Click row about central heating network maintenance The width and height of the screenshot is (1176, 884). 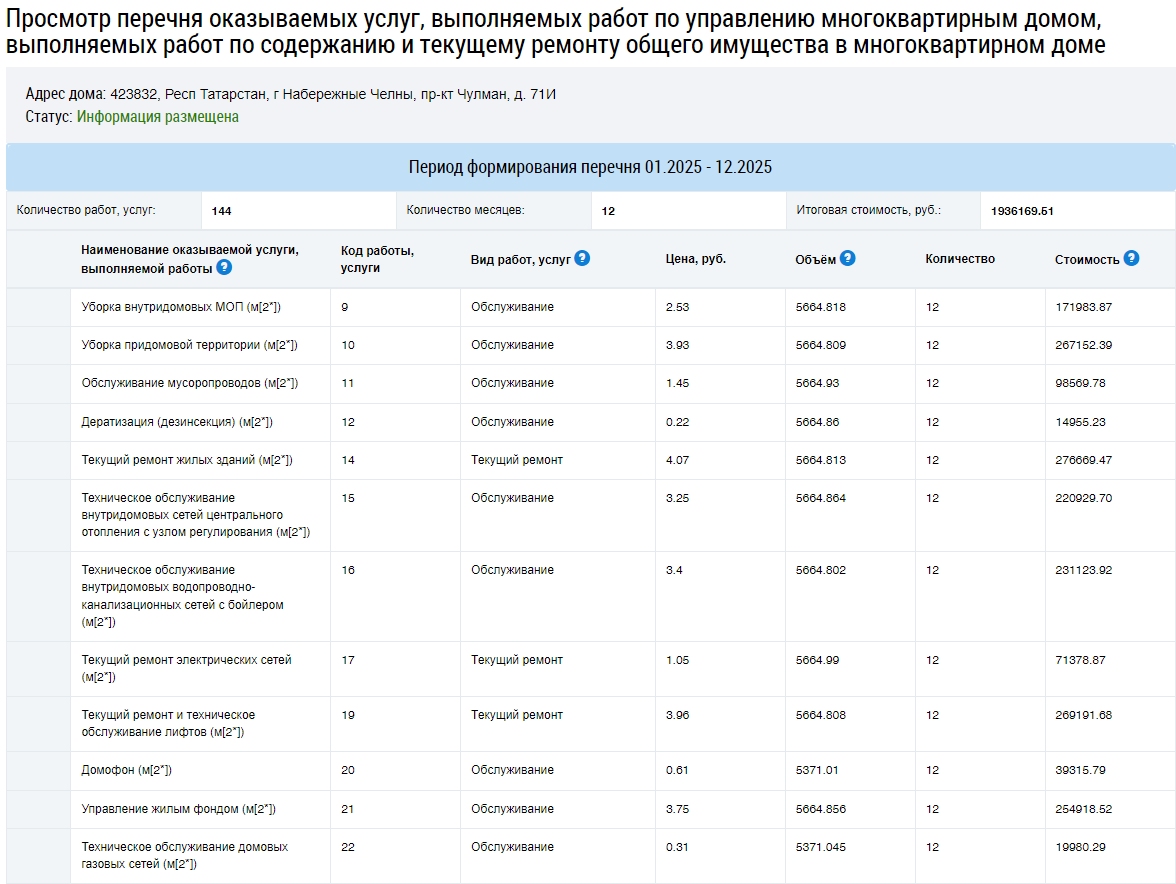[x=590, y=515]
